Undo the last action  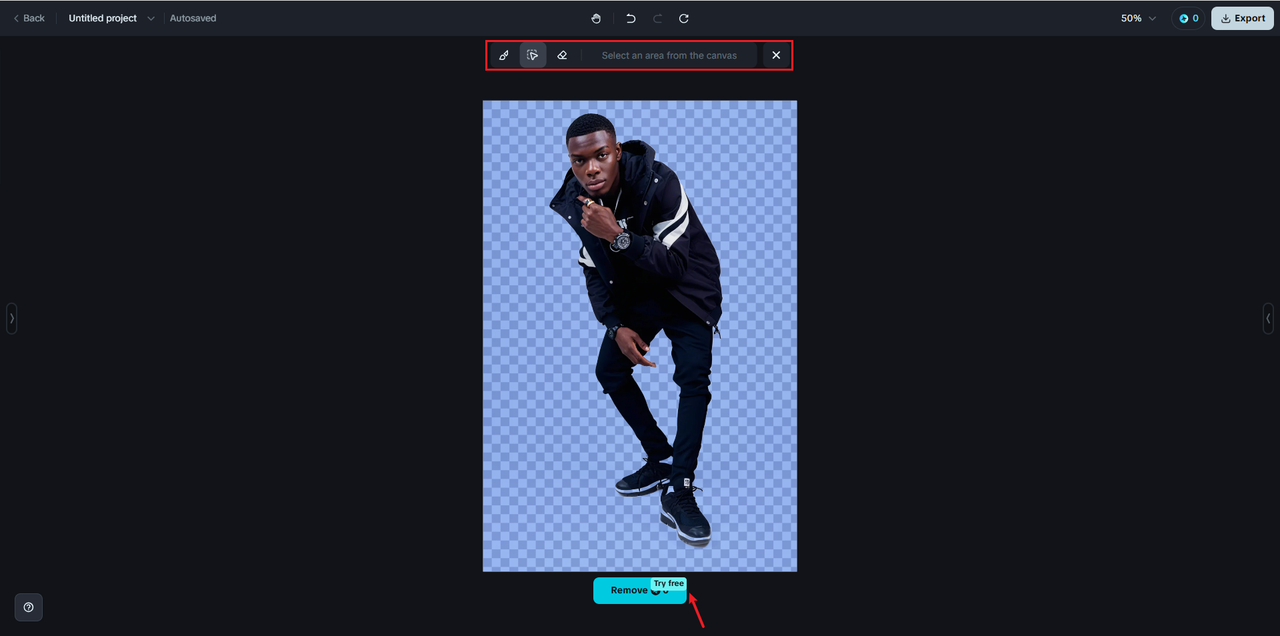click(x=631, y=18)
